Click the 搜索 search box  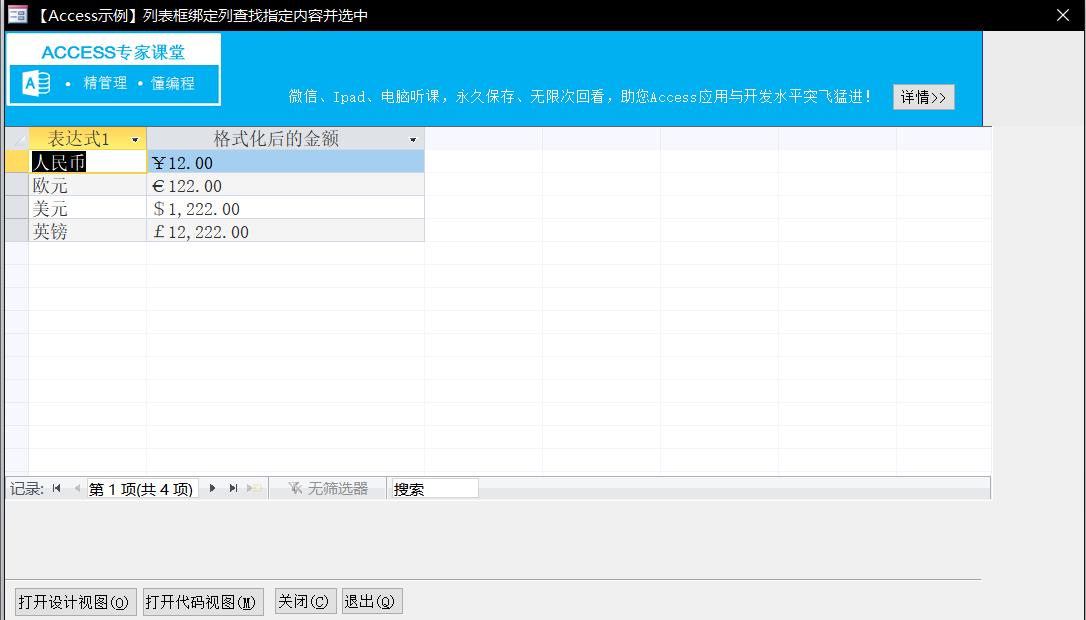[435, 489]
